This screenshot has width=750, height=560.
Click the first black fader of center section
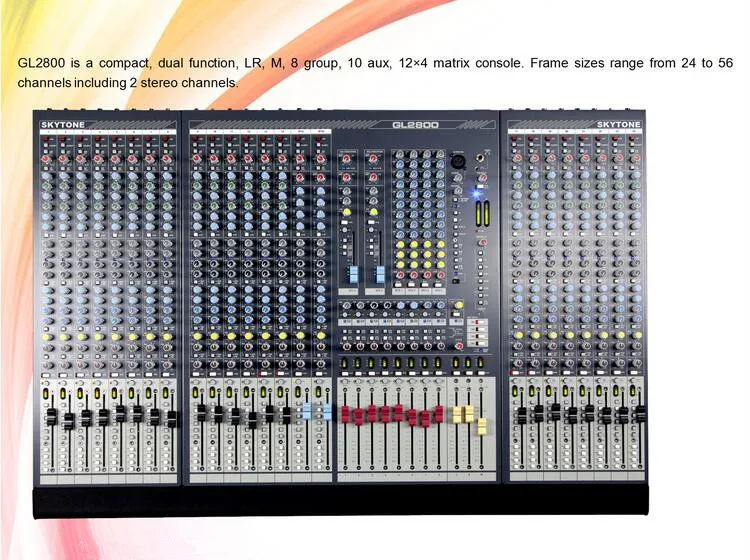[201, 413]
